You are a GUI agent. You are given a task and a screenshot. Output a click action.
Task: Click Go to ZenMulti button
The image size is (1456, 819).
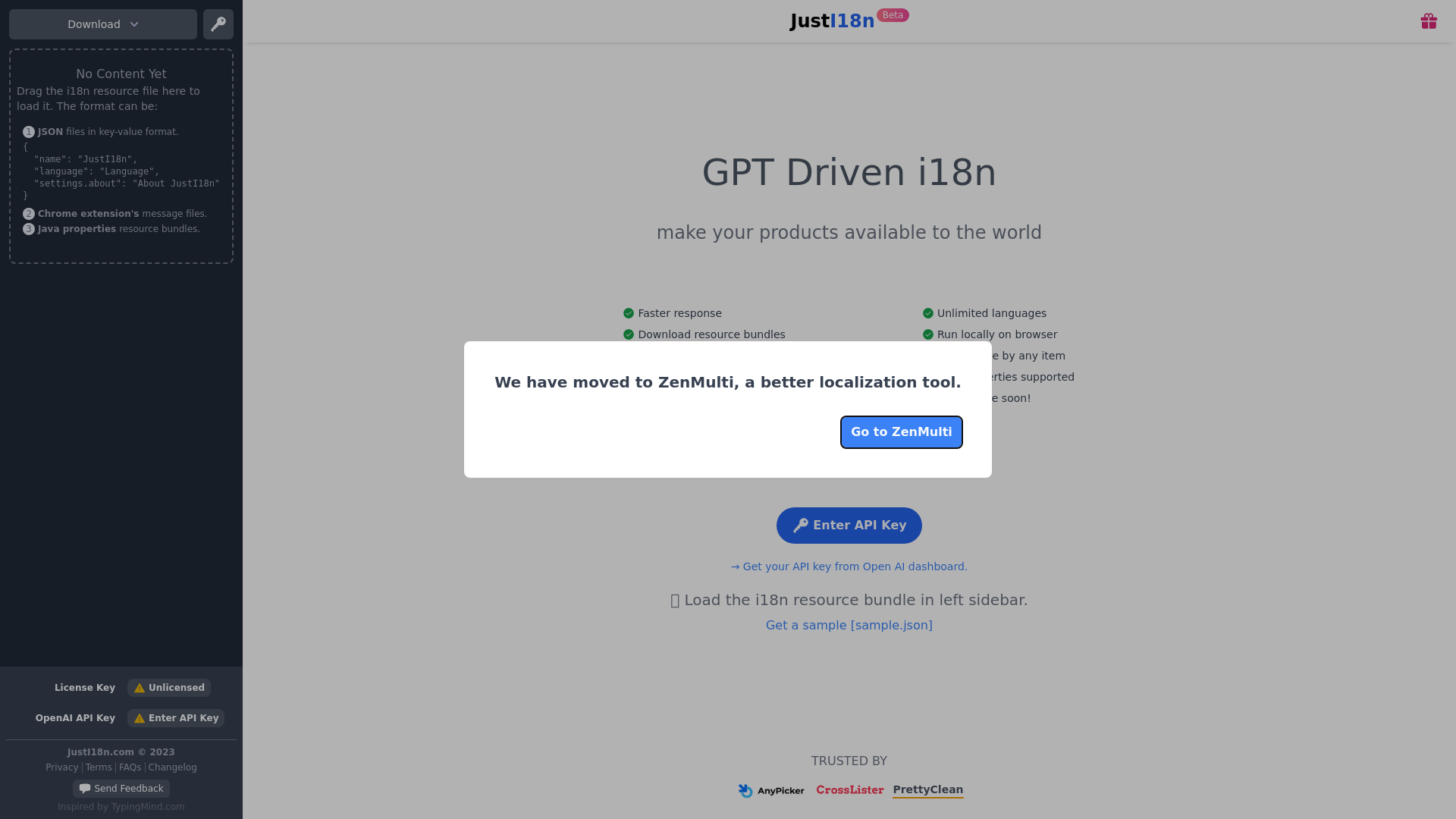pyautogui.click(x=901, y=432)
